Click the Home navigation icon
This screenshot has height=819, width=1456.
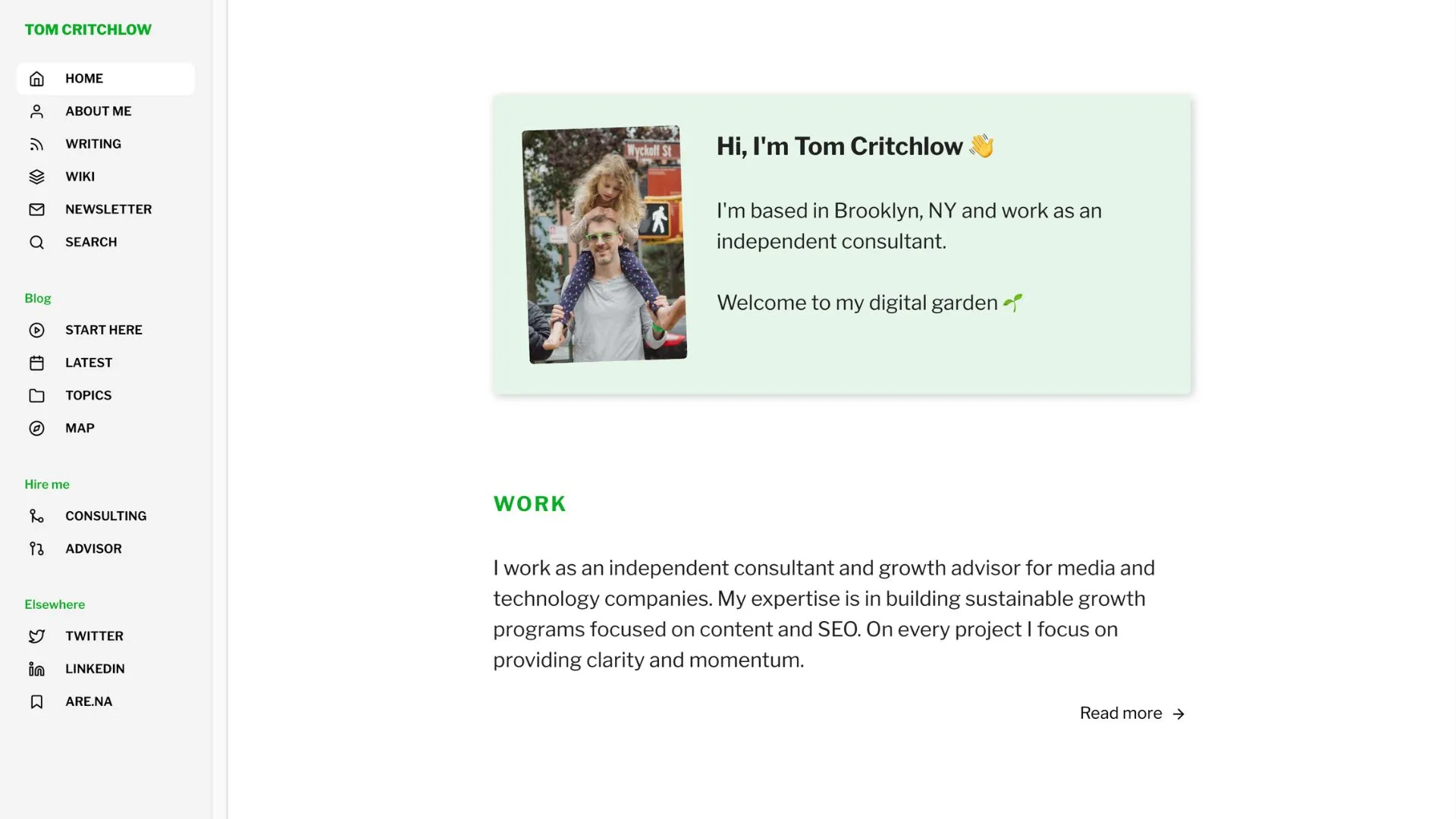37,78
